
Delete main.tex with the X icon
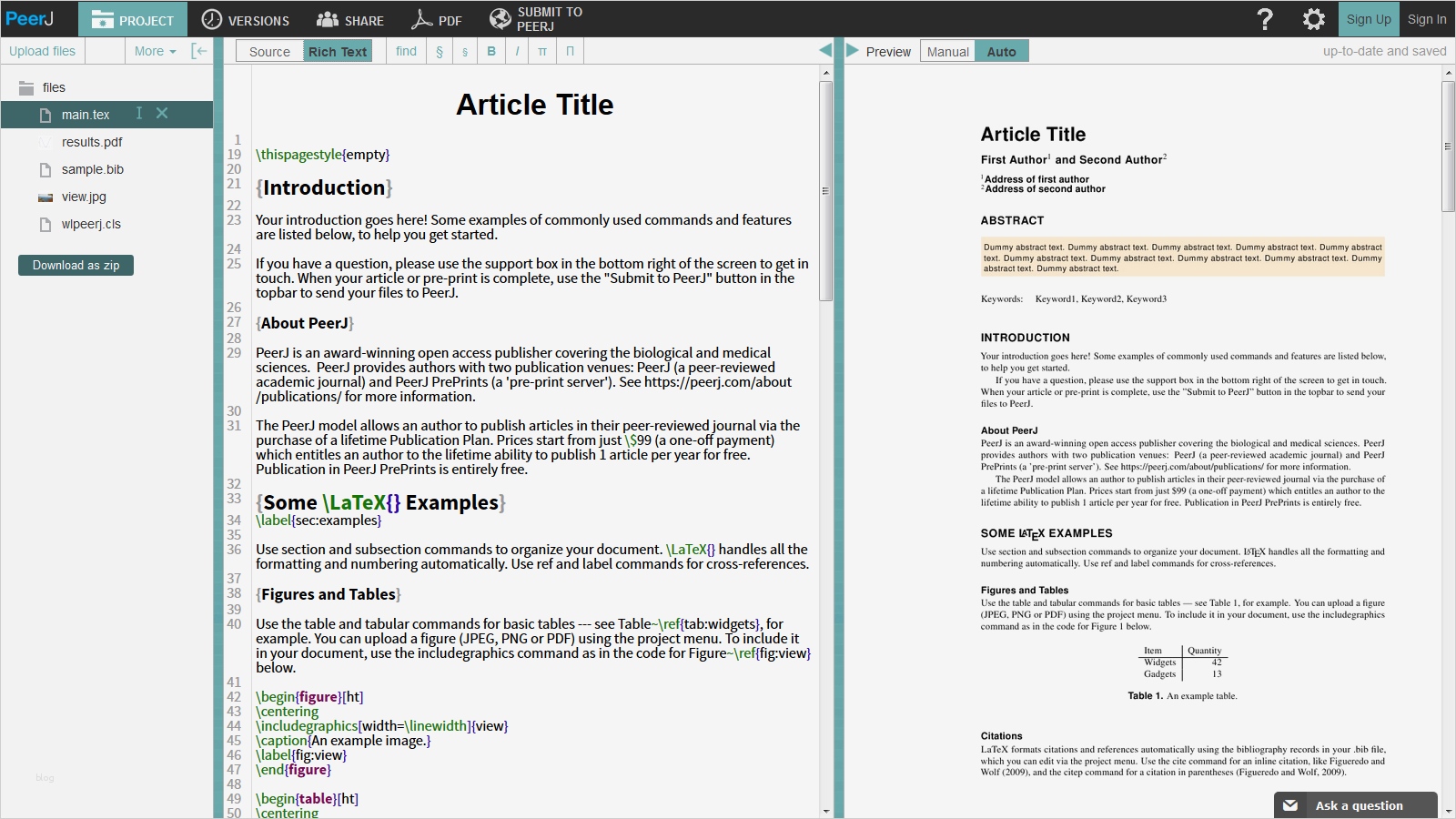coord(162,113)
